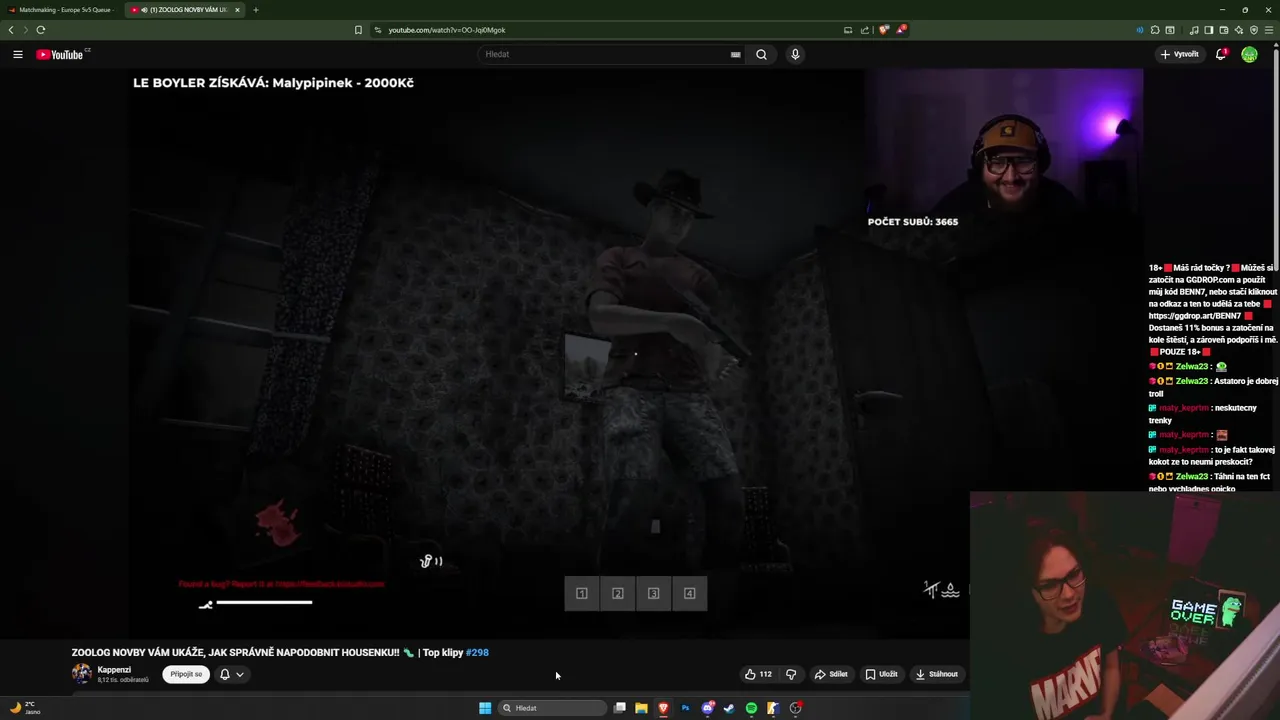Open the browser extensions puzzle icon
The height and width of the screenshot is (720, 1280).
[1155, 30]
